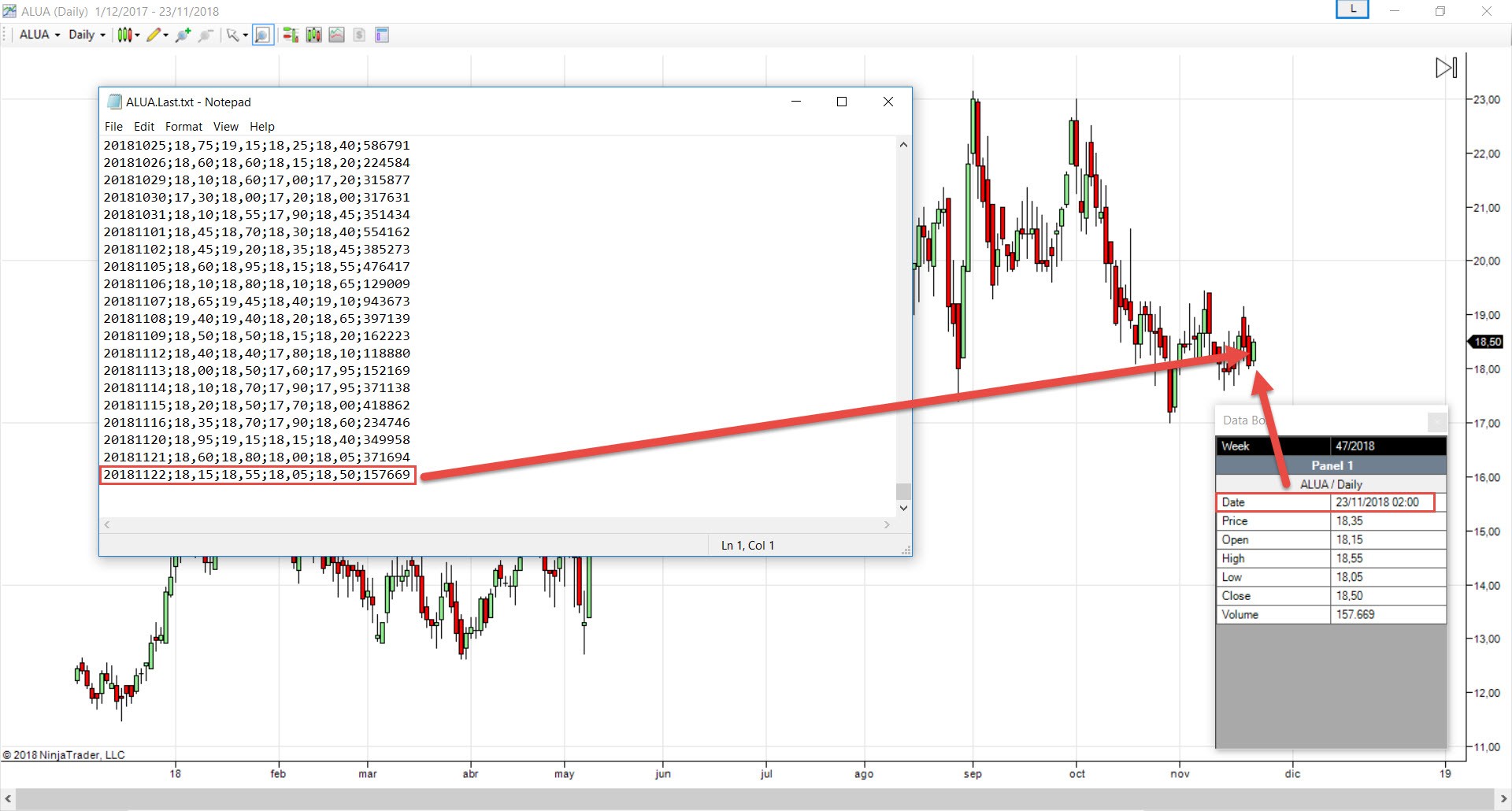Click the Low label in Data Box

point(1232,578)
